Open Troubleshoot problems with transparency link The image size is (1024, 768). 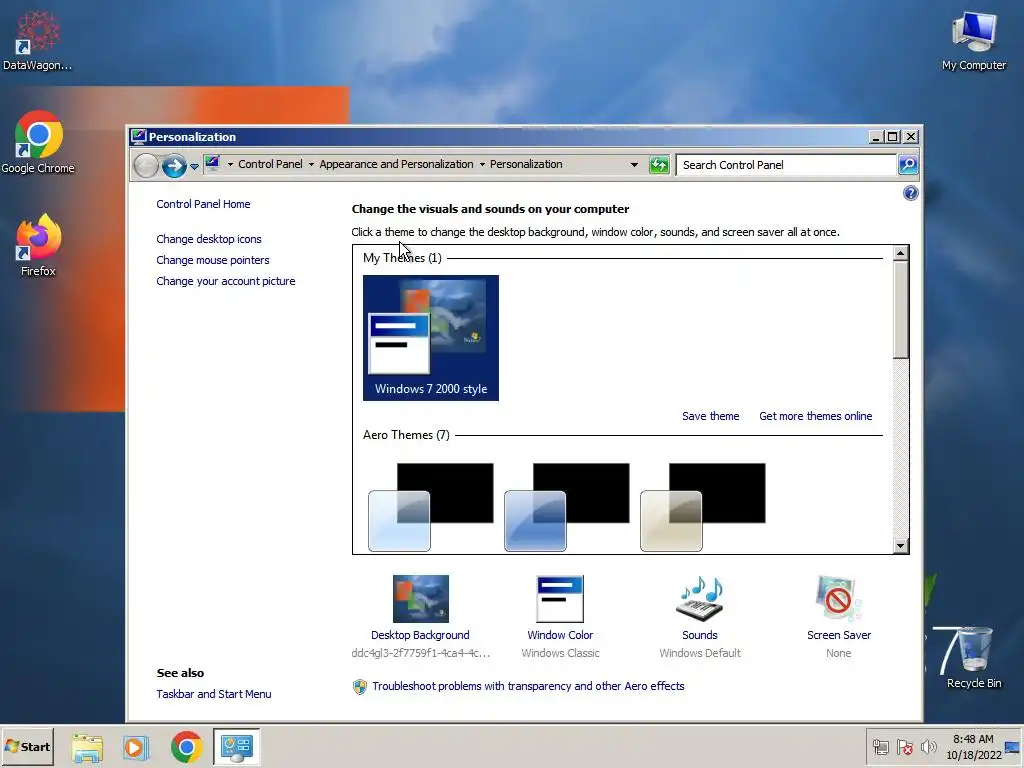(528, 686)
